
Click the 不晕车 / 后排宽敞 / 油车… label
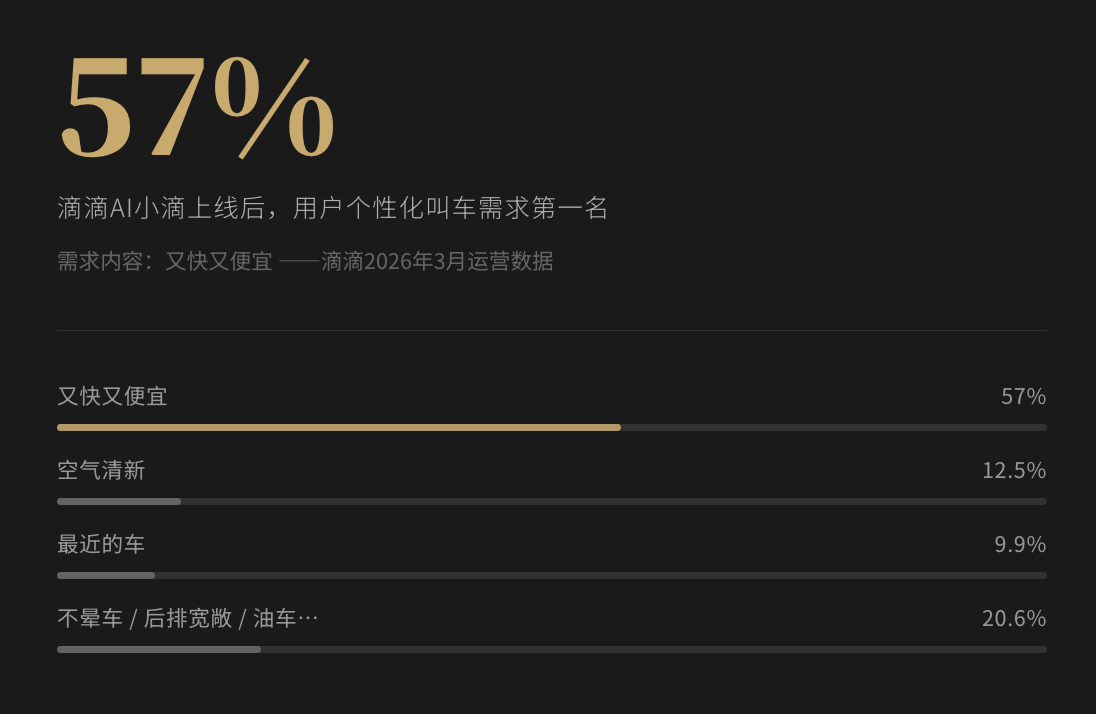[188, 618]
